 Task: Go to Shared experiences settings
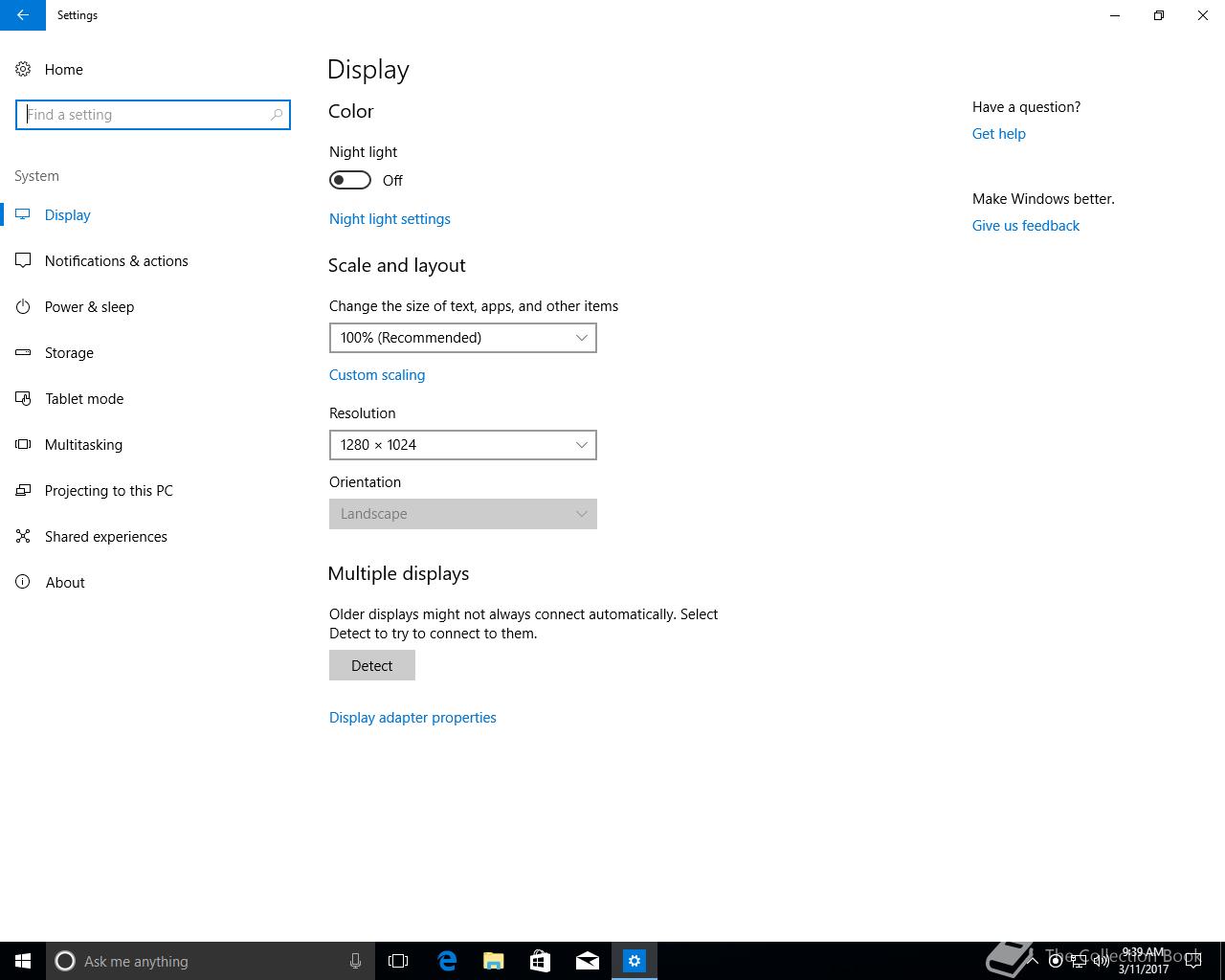(106, 537)
